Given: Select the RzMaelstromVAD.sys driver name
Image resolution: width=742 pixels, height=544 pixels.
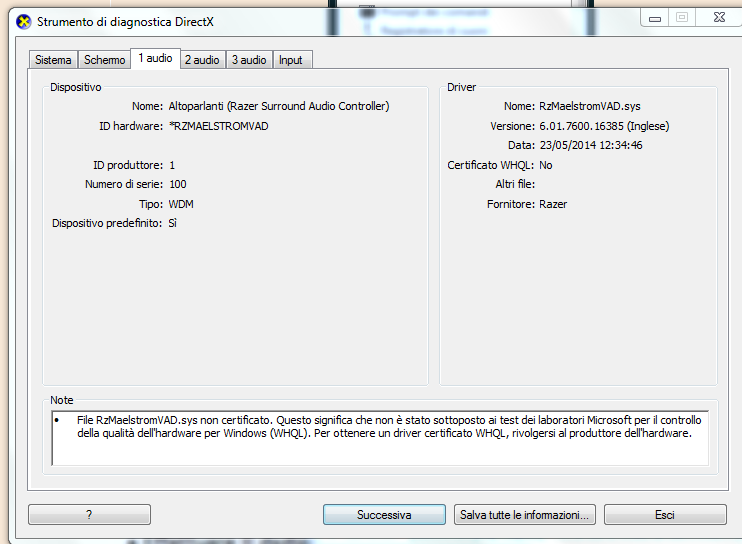Looking at the screenshot, I should click(588, 106).
